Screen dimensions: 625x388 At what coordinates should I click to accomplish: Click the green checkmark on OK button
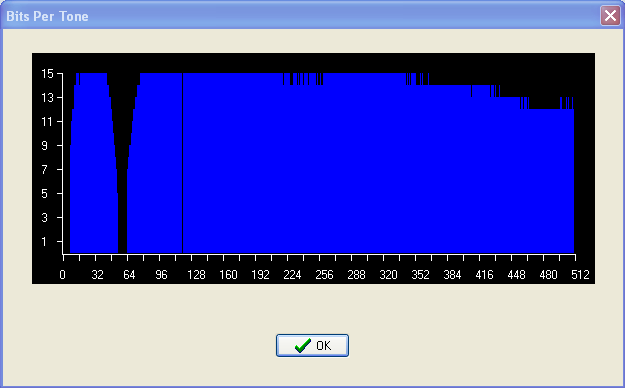[x=303, y=345]
